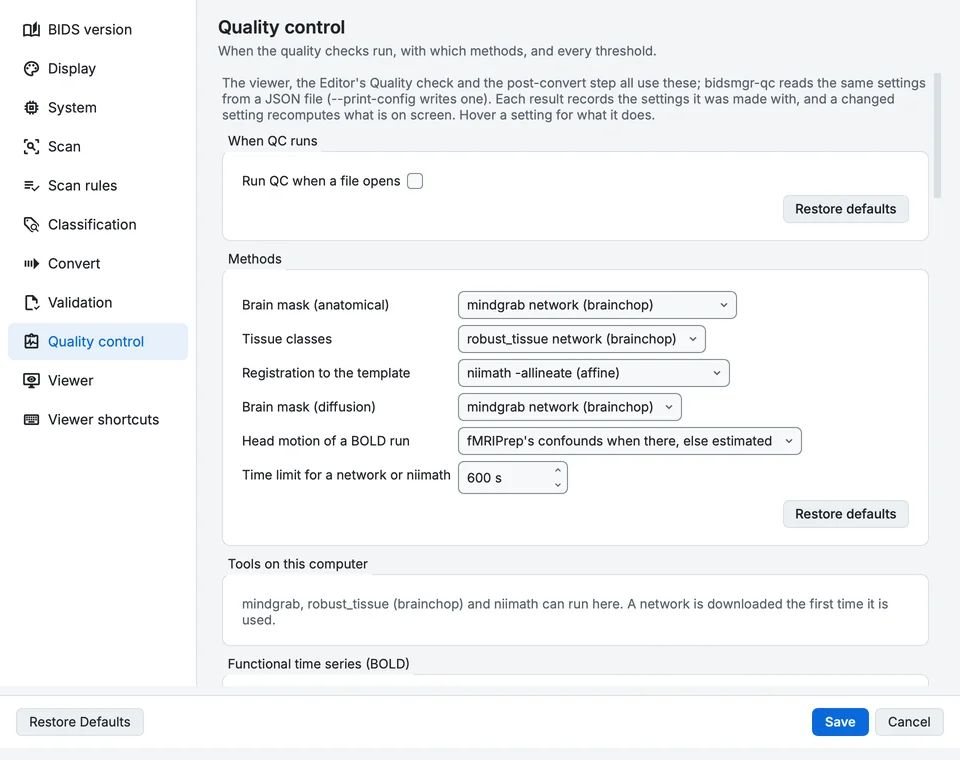Viewport: 960px width, 760px height.
Task: Switch to the Scan rules page
Action: click(x=98, y=186)
